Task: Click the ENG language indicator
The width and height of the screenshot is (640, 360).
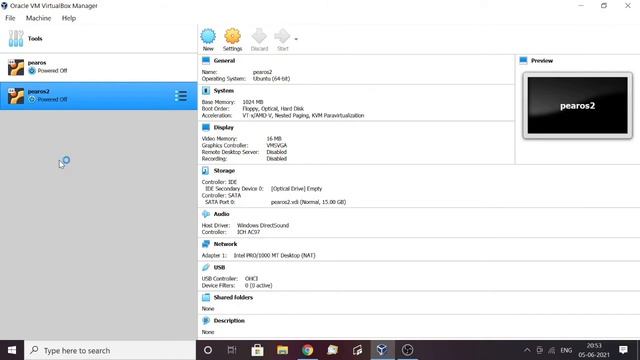Action: 566,350
